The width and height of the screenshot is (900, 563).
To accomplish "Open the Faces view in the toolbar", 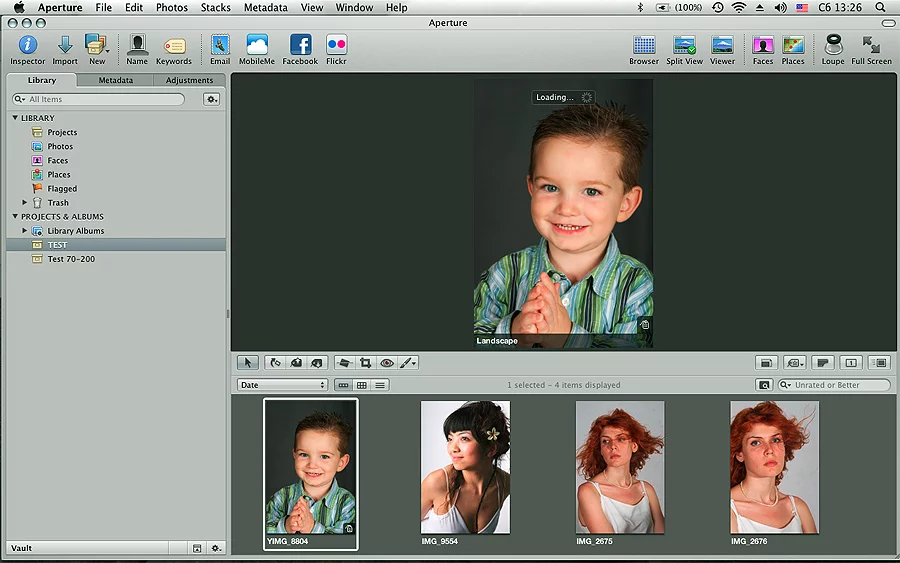I will click(763, 45).
